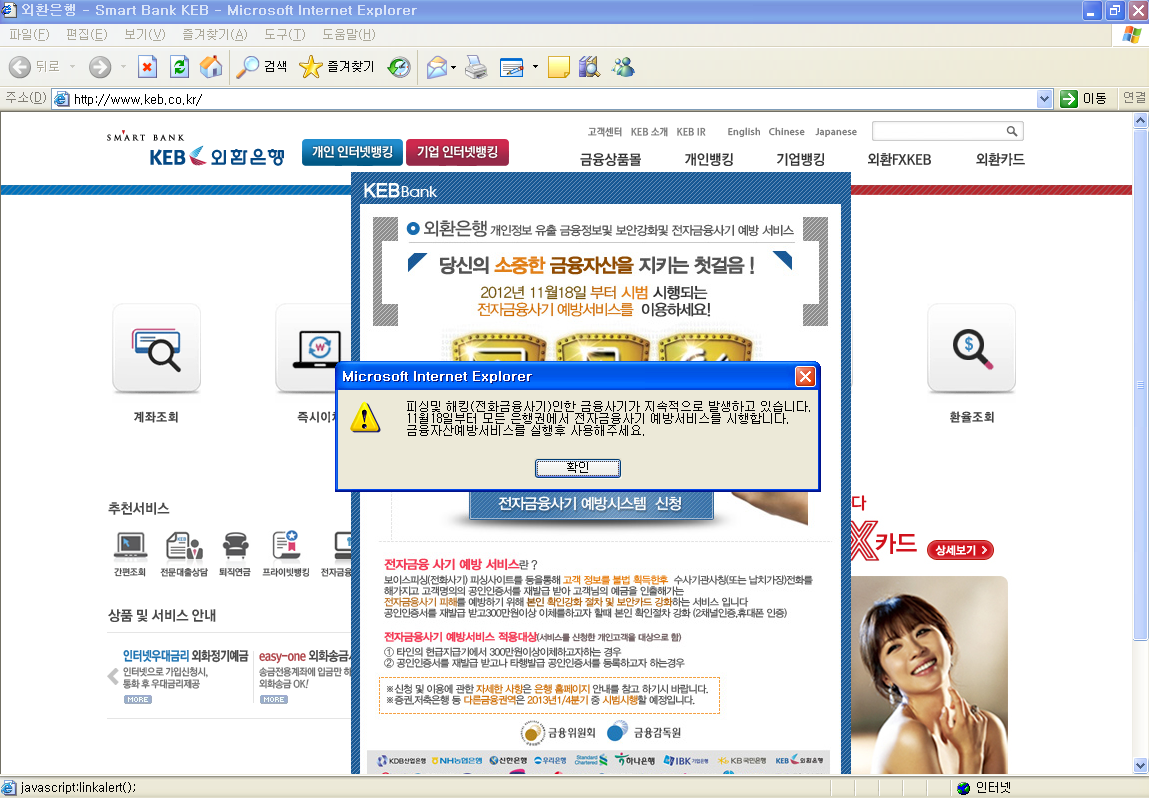
Task: Open the KEB IR link
Action: click(x=691, y=132)
